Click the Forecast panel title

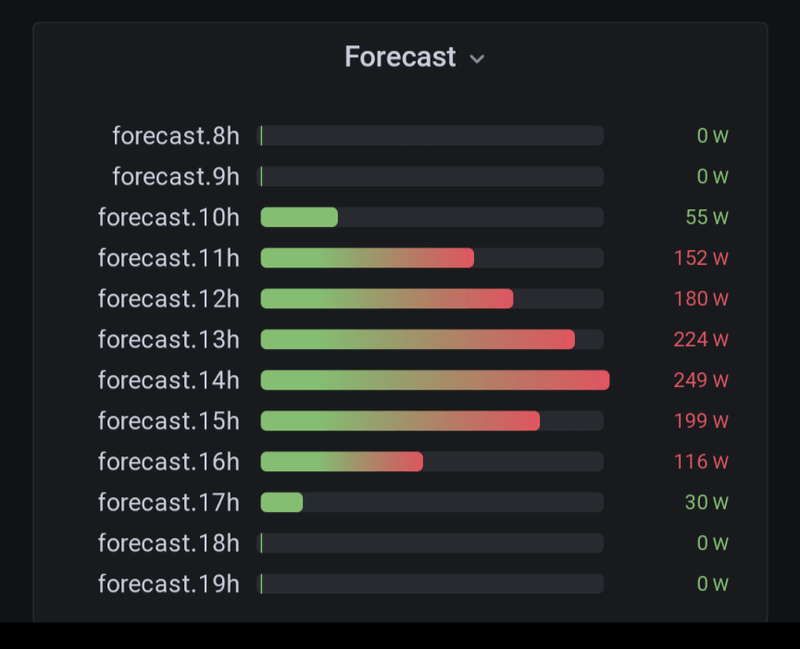(400, 57)
